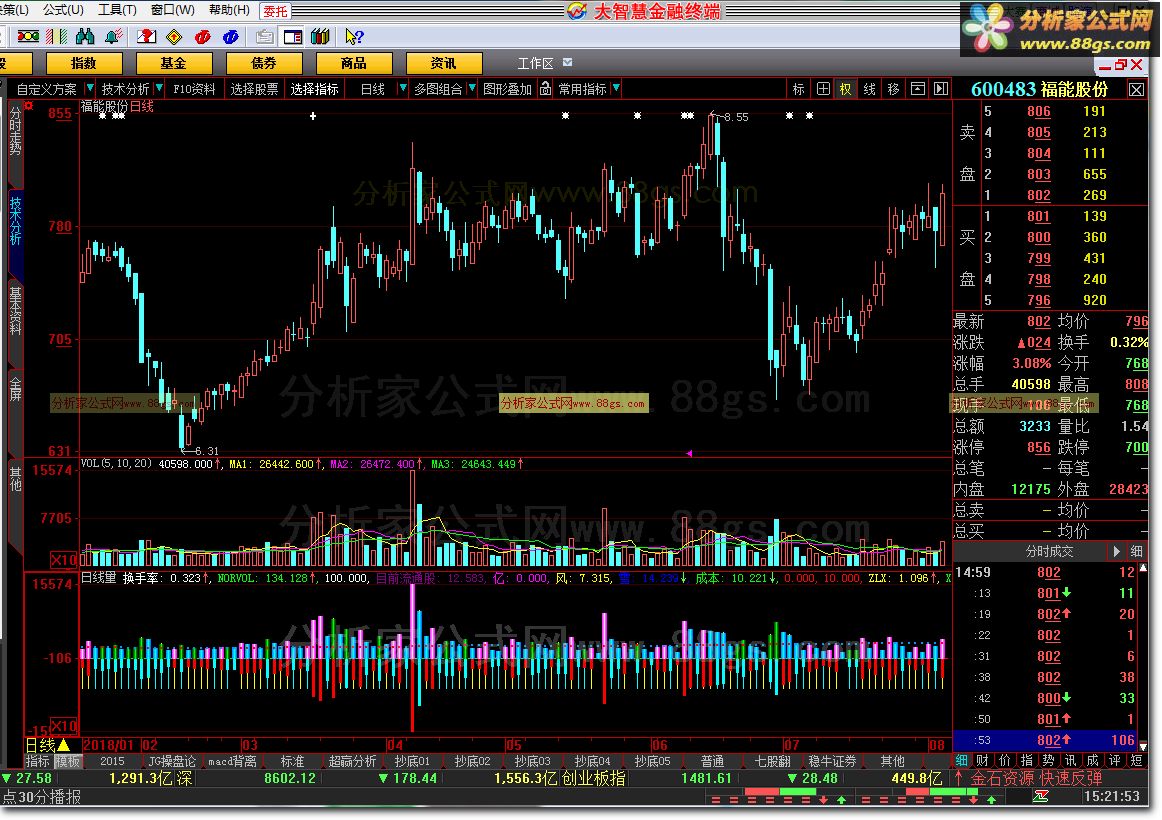Click the crosshair grid icon
1162x820 pixels.
823,89
